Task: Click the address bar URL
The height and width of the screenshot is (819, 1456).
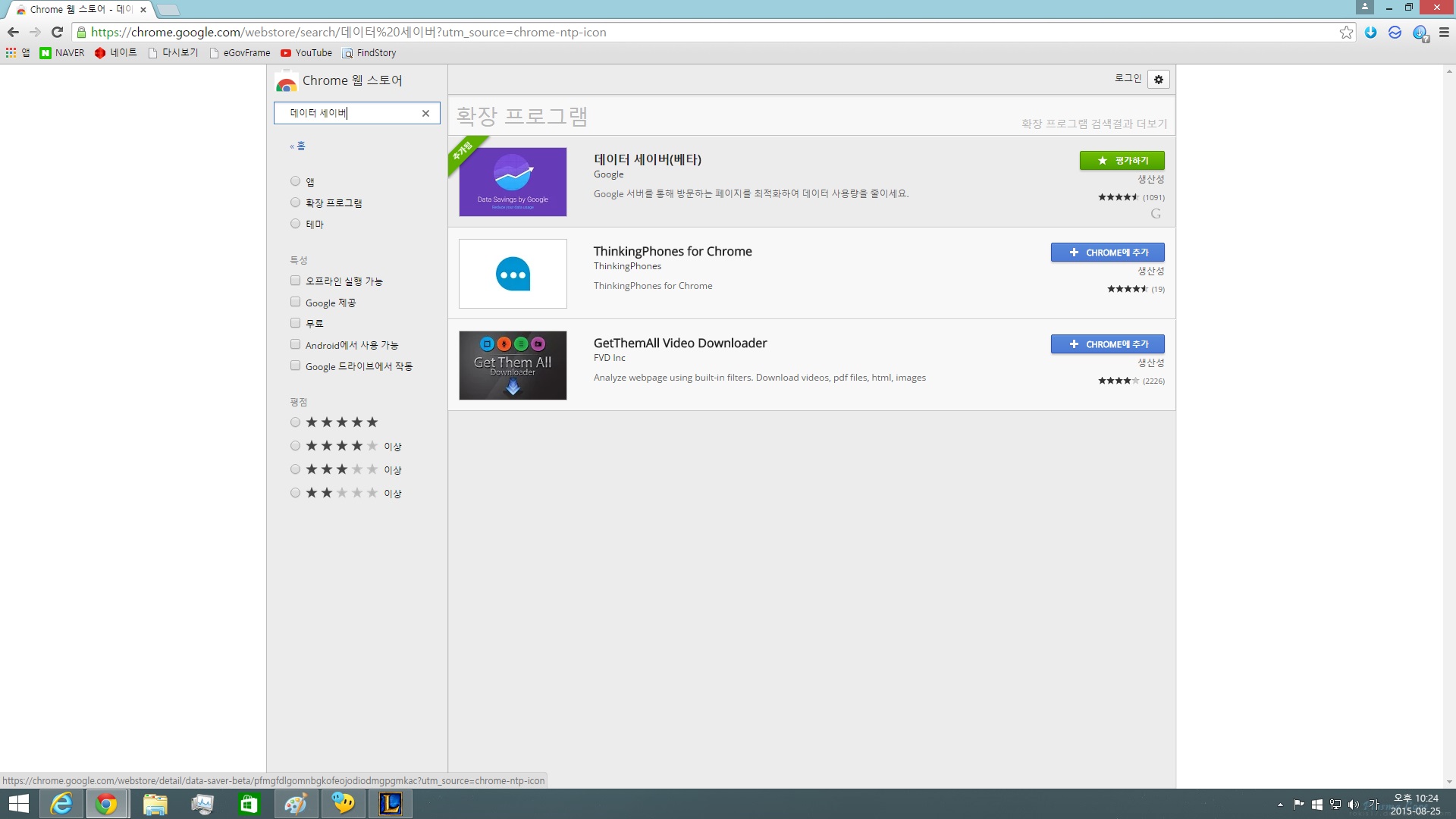Action: coord(348,32)
